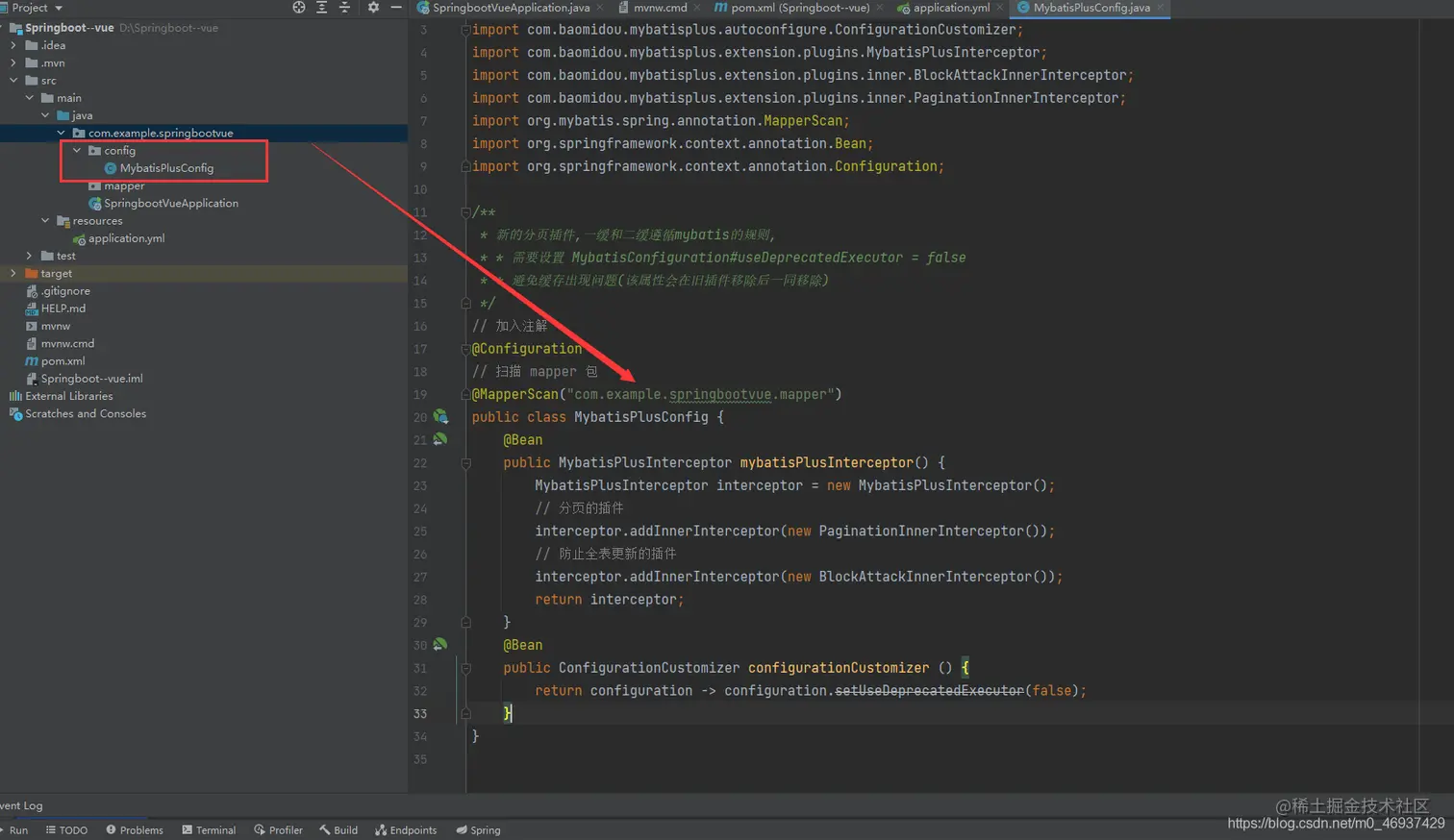Close the application.yml tab
The image size is (1454, 840).
1000,8
